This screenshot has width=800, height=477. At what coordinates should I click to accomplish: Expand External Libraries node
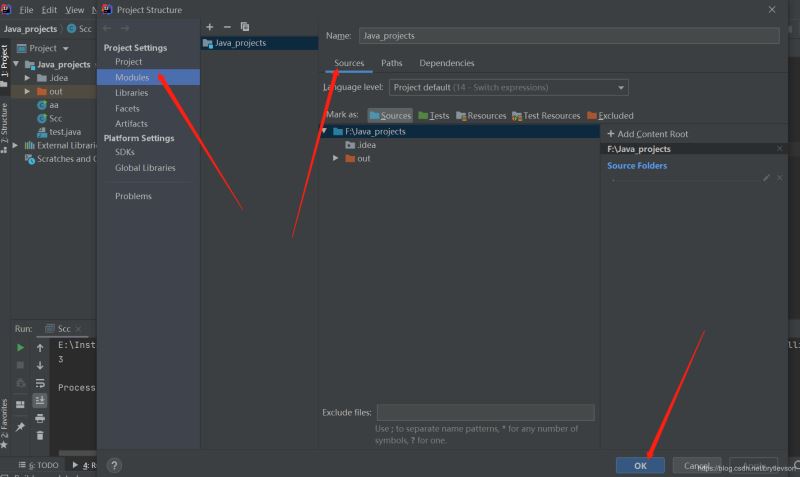(15, 145)
